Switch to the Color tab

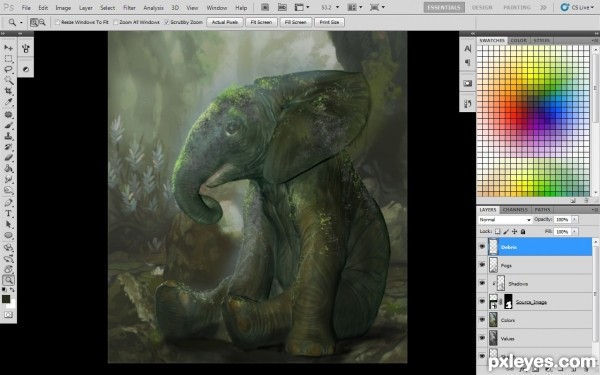pos(519,40)
